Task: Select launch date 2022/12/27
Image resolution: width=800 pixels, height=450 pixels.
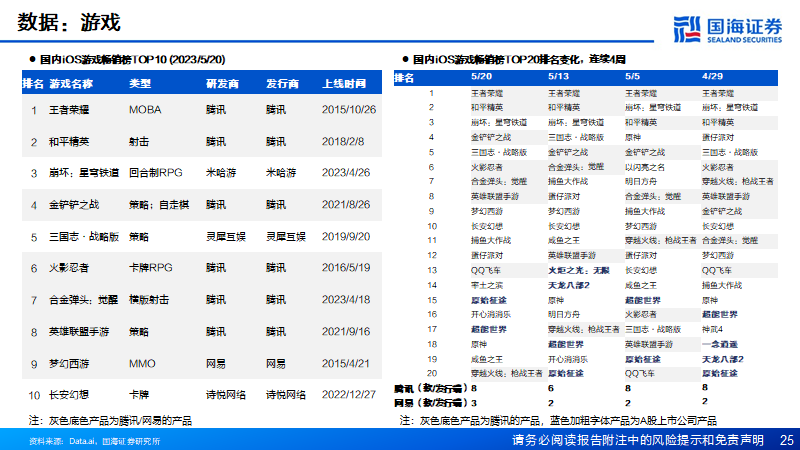Action: pos(349,395)
